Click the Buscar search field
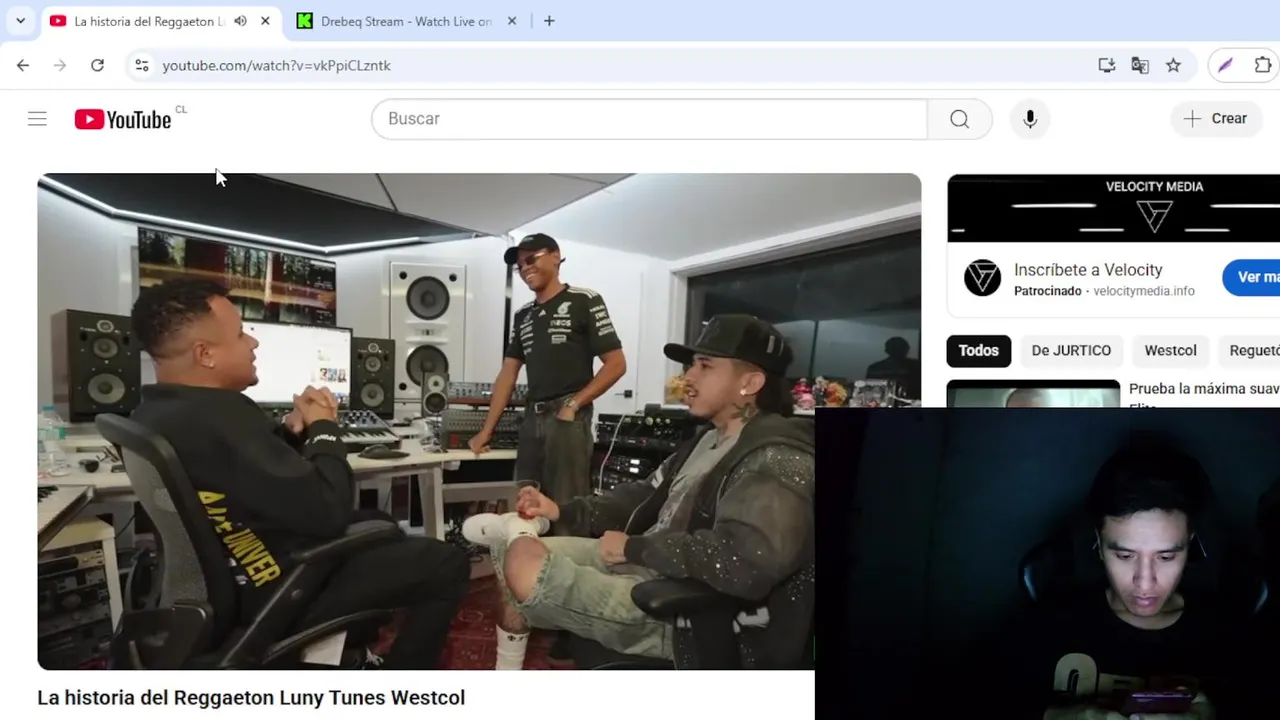 click(x=649, y=119)
